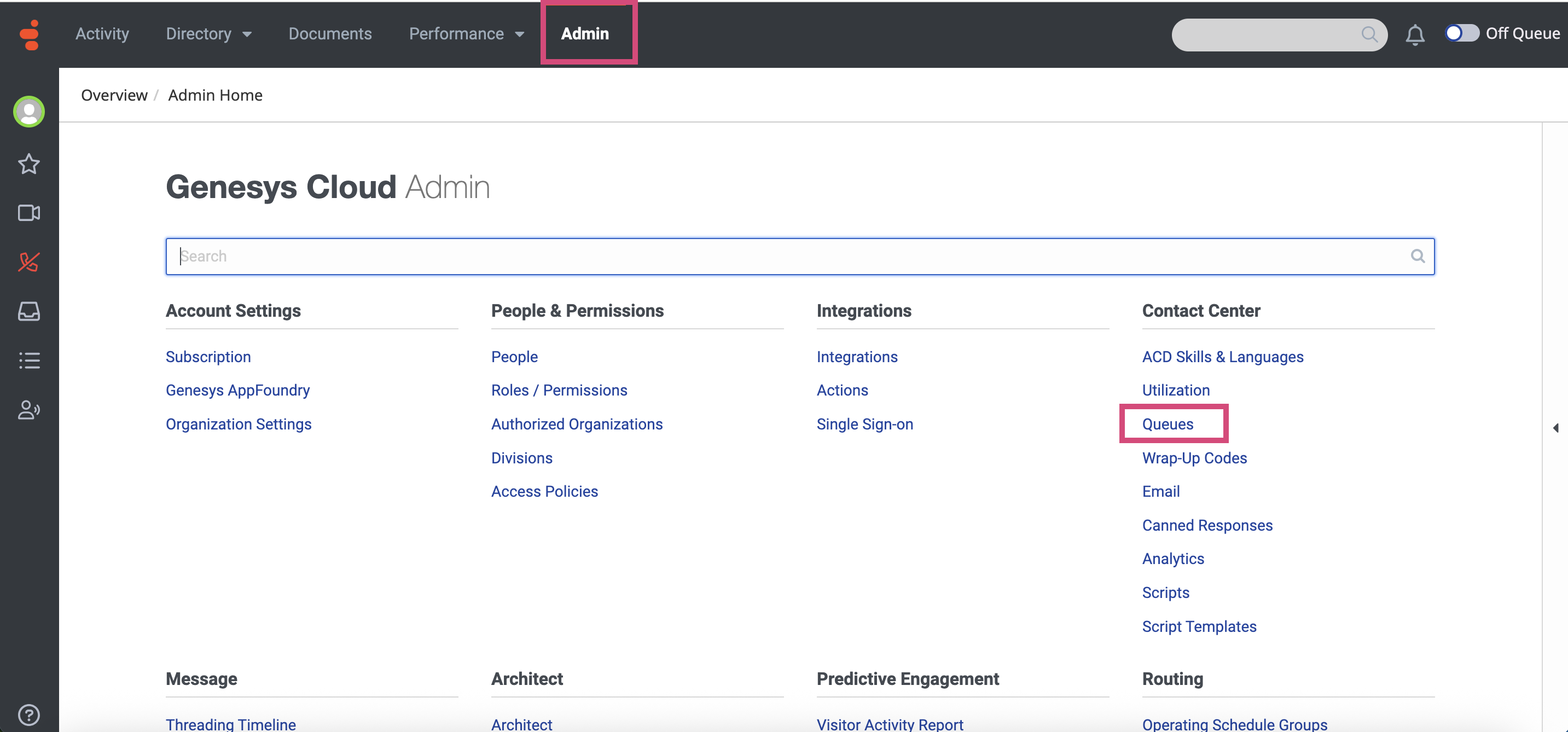Switch to the Activity tab
This screenshot has height=732, width=1568.
[x=102, y=34]
